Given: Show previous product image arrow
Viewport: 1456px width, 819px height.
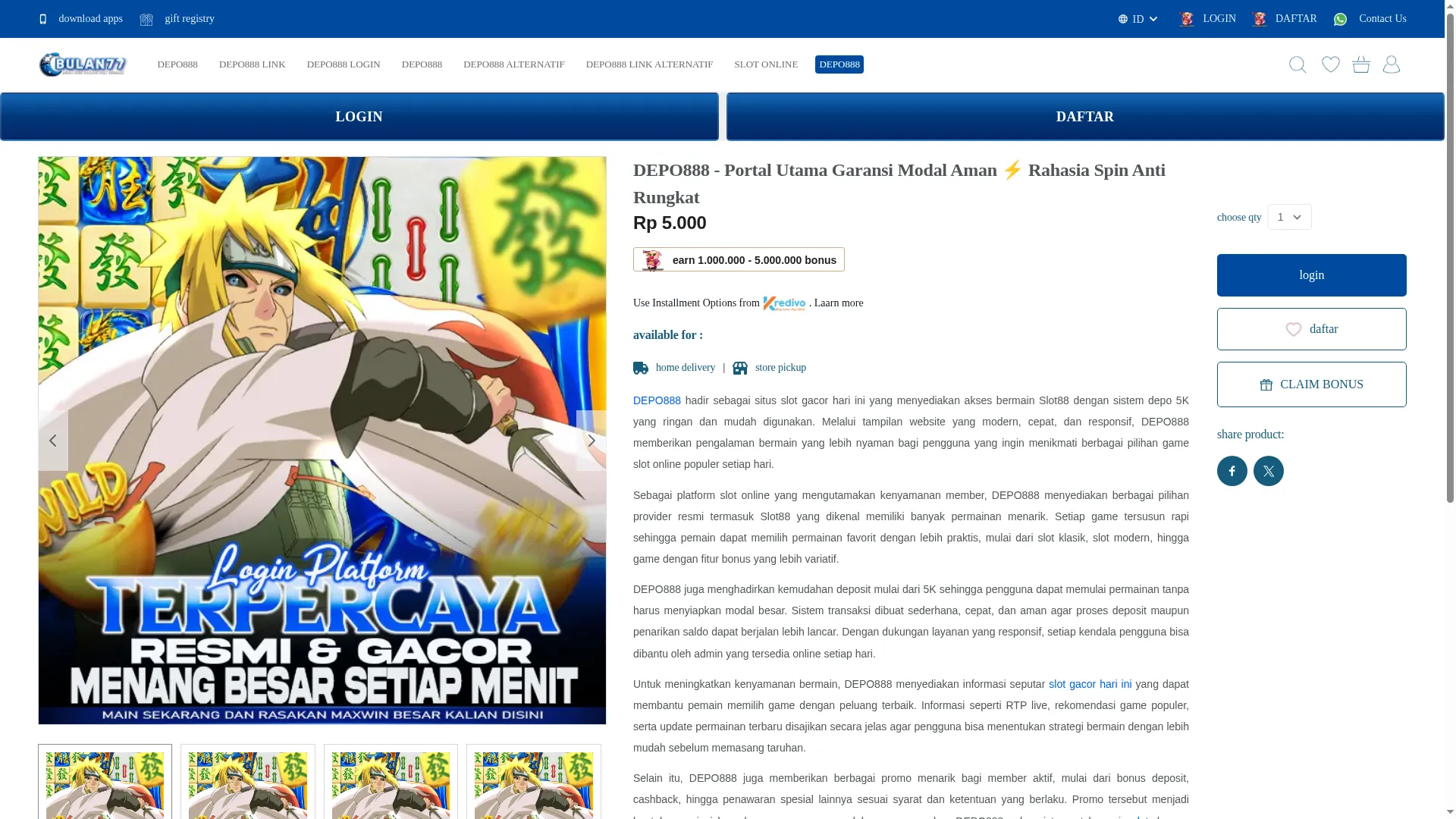Looking at the screenshot, I should (53, 441).
